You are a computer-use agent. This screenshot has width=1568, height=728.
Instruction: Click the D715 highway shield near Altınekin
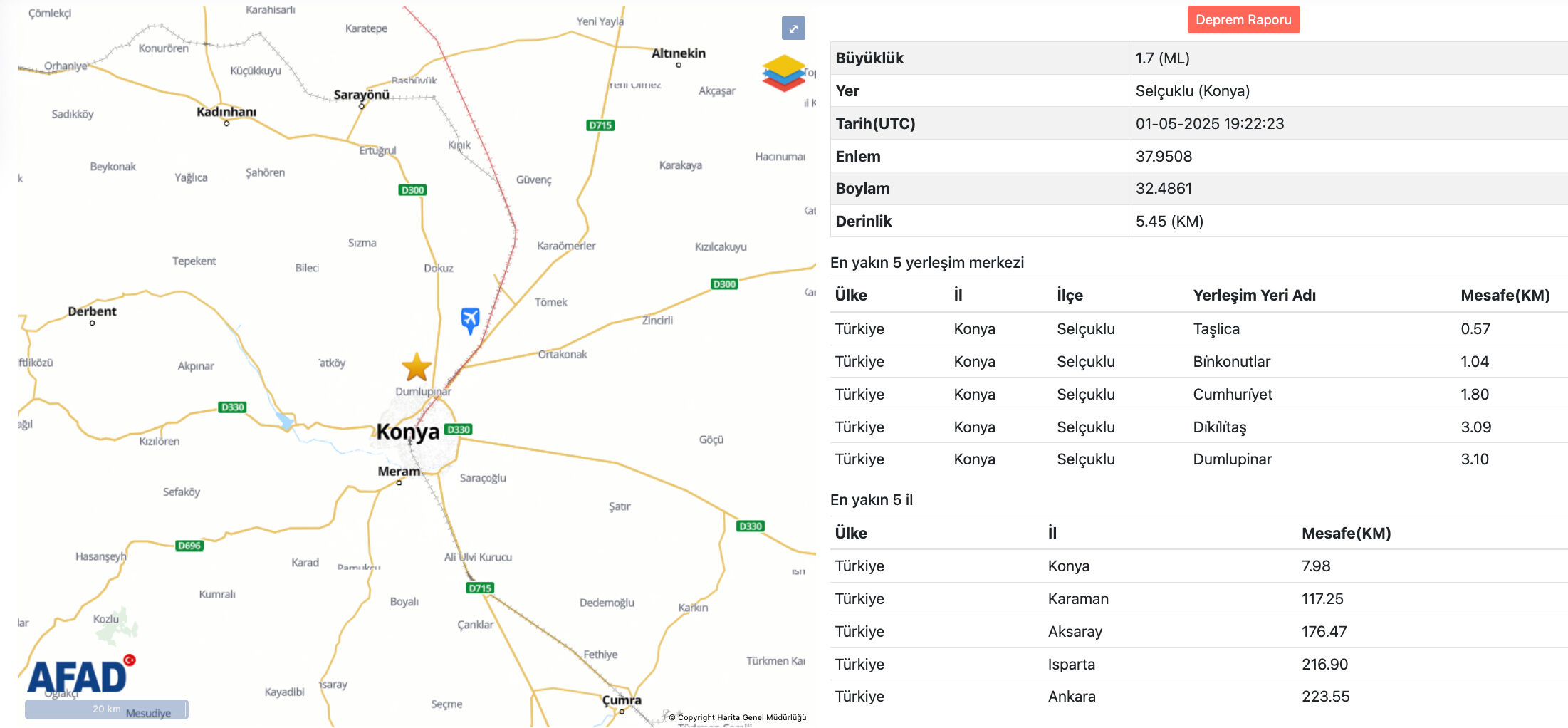pos(600,125)
